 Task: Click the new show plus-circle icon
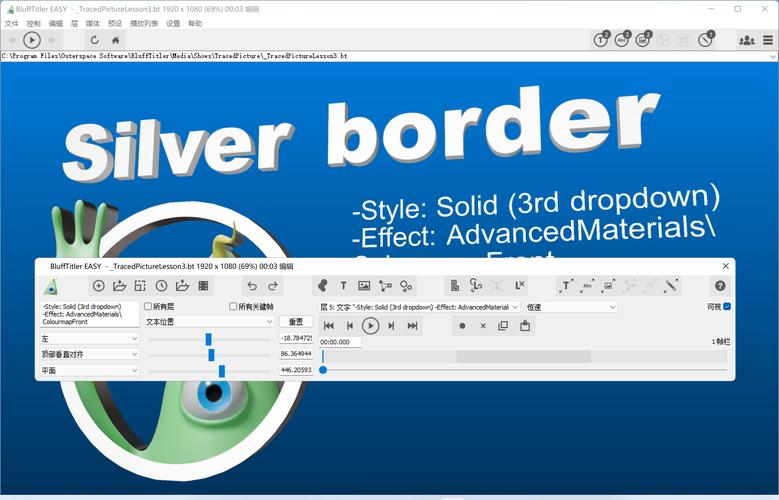tap(98, 286)
